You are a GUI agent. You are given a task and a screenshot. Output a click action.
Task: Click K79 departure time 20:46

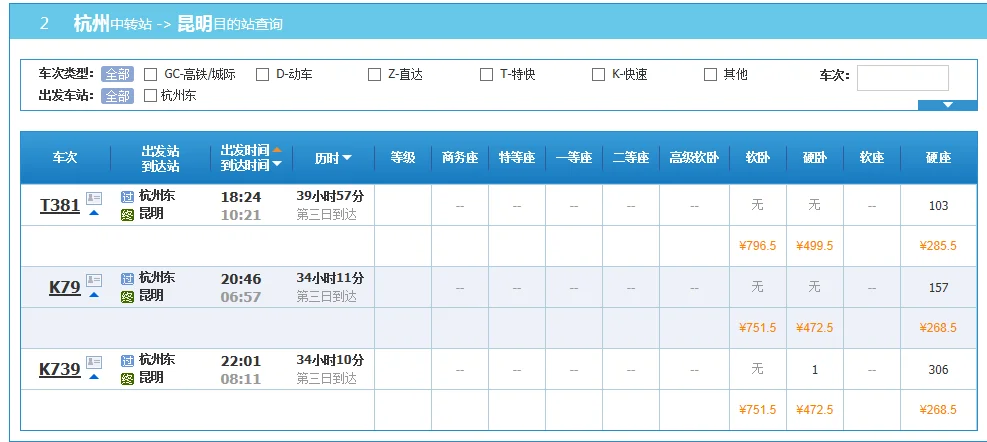pyautogui.click(x=241, y=279)
